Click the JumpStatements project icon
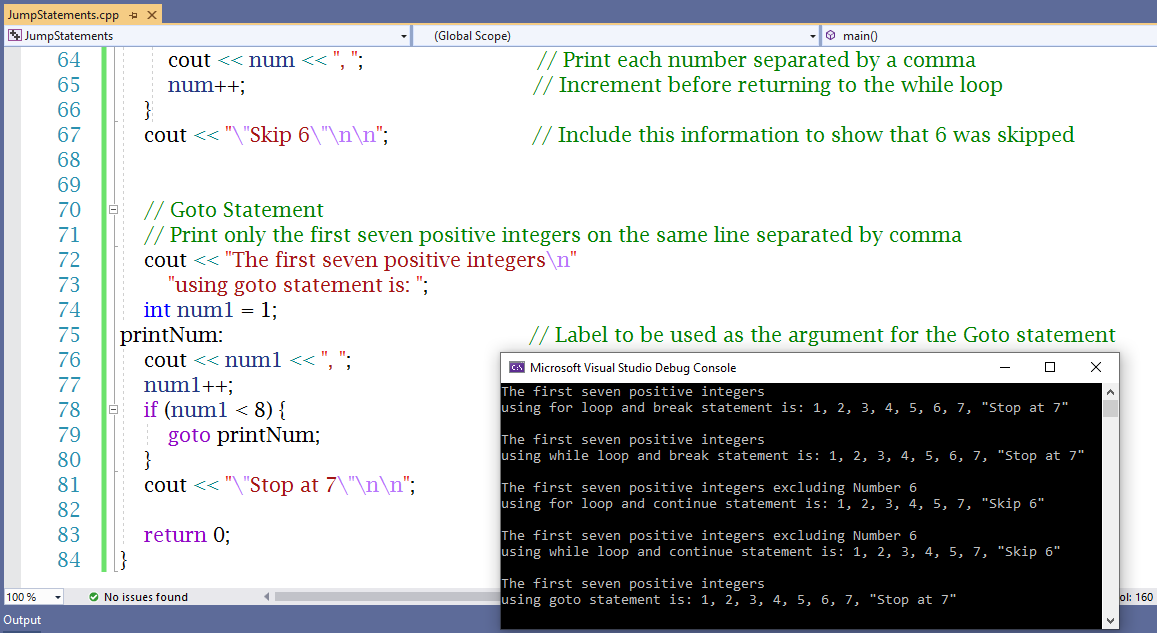 (x=14, y=35)
